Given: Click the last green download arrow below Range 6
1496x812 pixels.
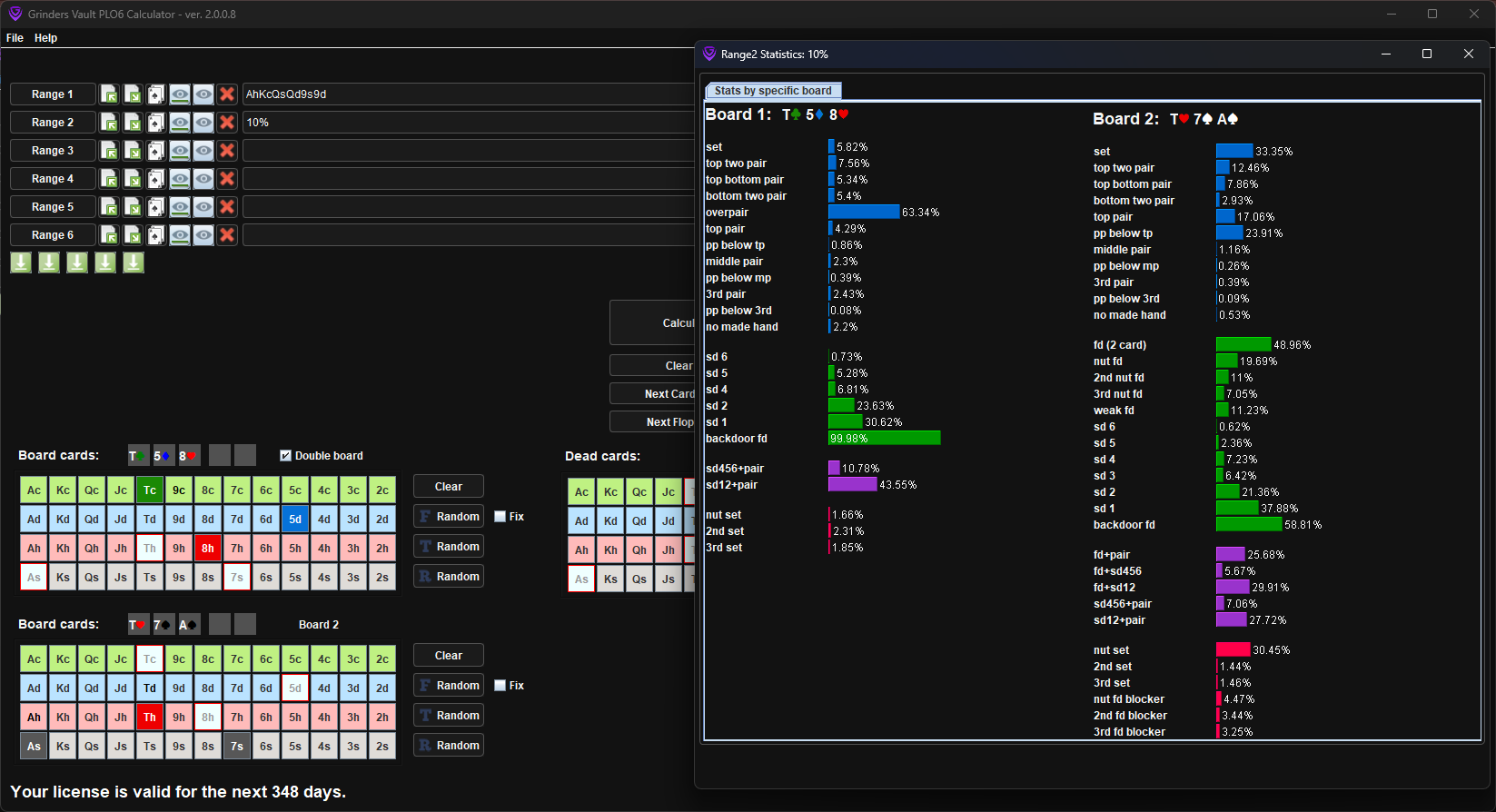Looking at the screenshot, I should click(x=134, y=262).
